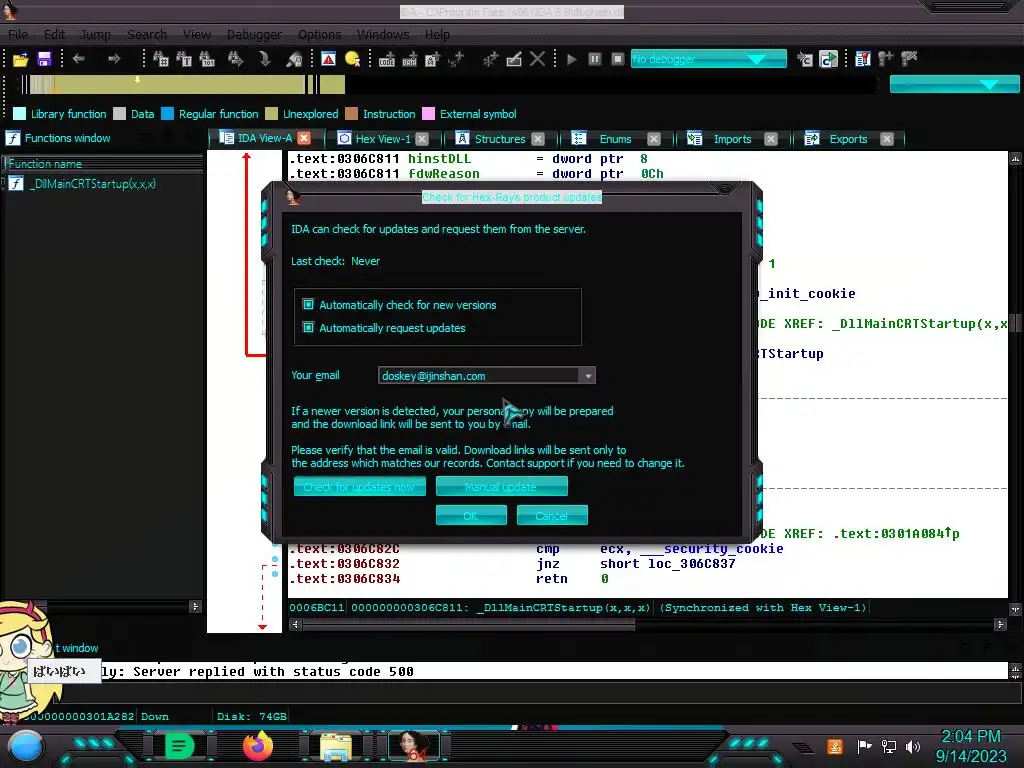Viewport: 1024px width, 768px height.
Task: Toggle Automatically check for new versions
Action: coord(308,304)
